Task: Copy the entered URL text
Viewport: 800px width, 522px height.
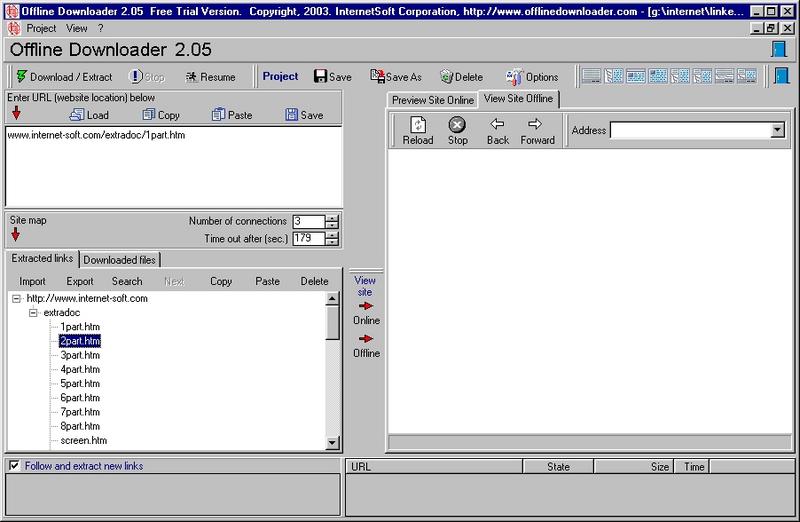Action: pos(161,115)
